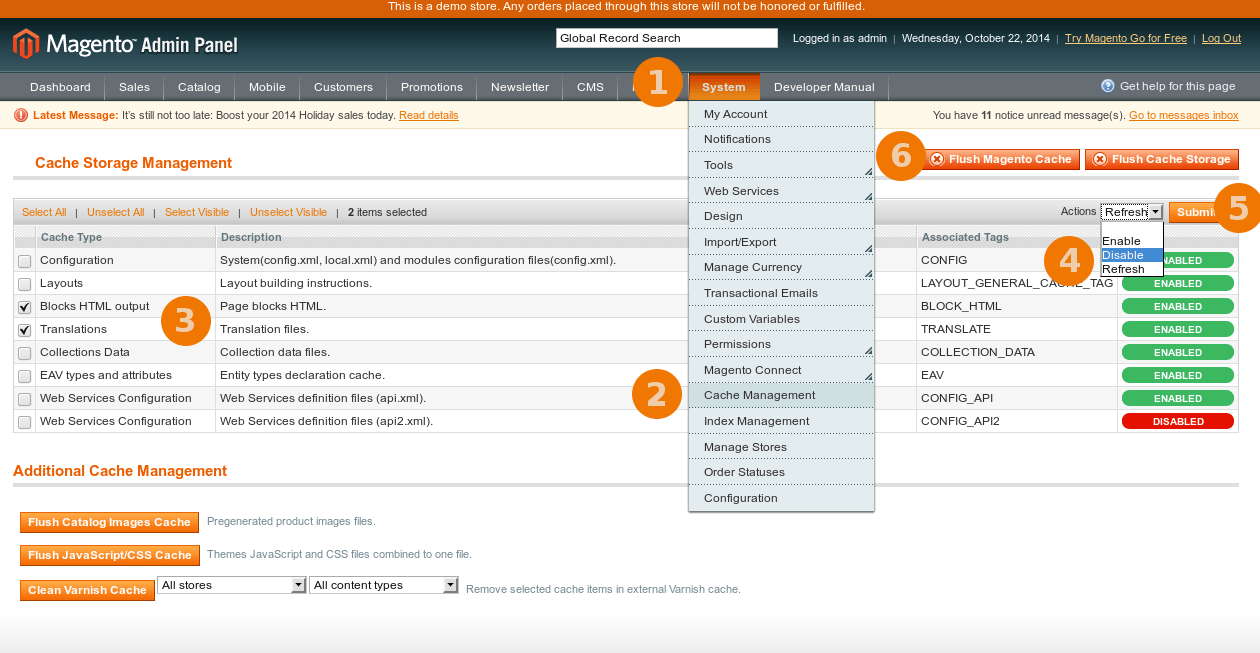Viewport: 1260px width, 653px height.
Task: Check the Collections Data checkbox
Action: point(24,353)
